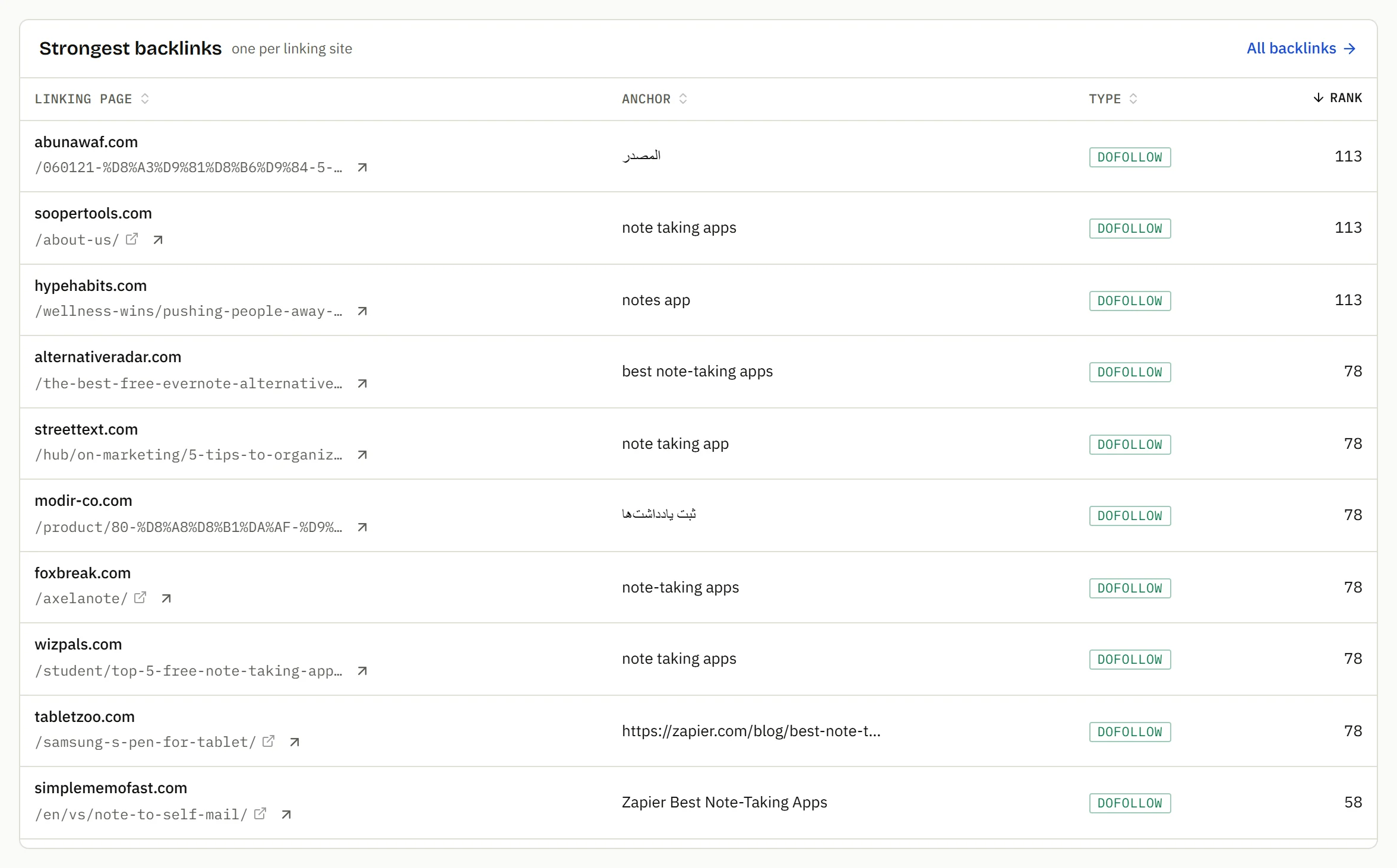Click hypehabits.com arrow icon
The height and width of the screenshot is (868, 1397).
pos(362,311)
